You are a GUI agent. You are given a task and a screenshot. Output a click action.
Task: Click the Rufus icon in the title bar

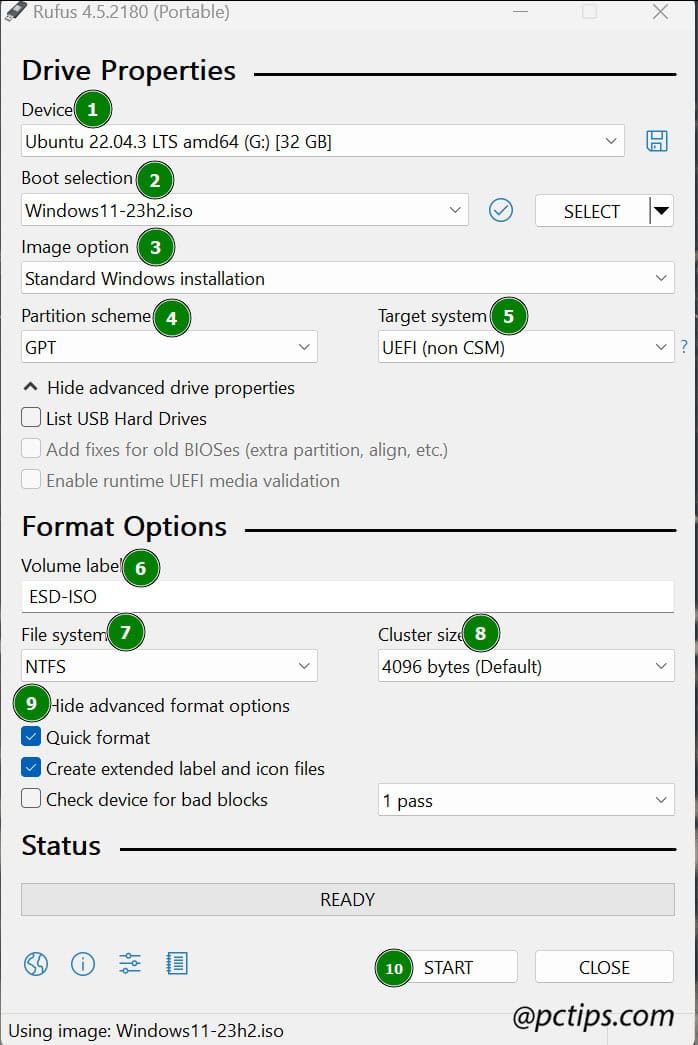[x=16, y=13]
